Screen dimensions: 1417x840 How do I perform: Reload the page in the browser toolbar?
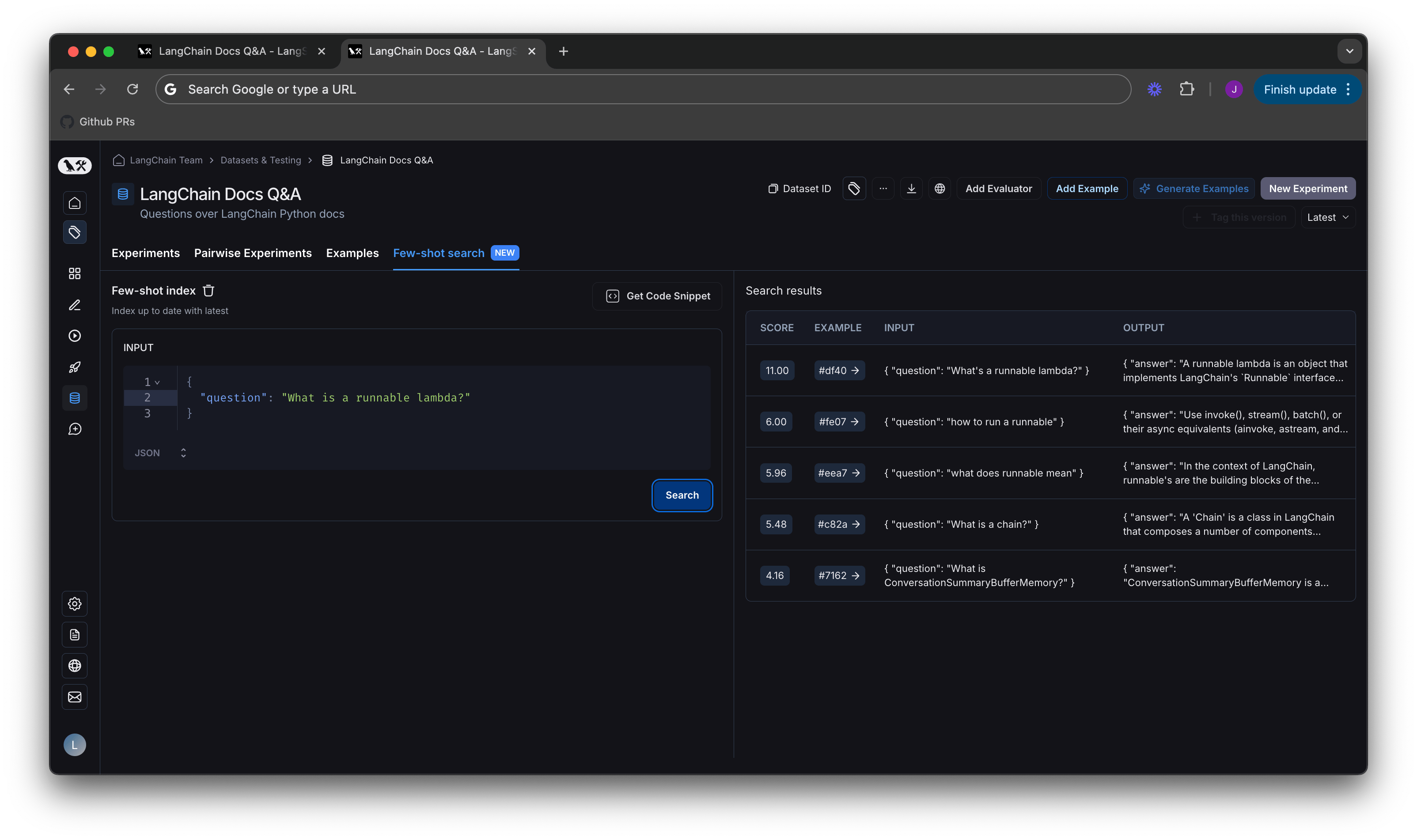[133, 90]
